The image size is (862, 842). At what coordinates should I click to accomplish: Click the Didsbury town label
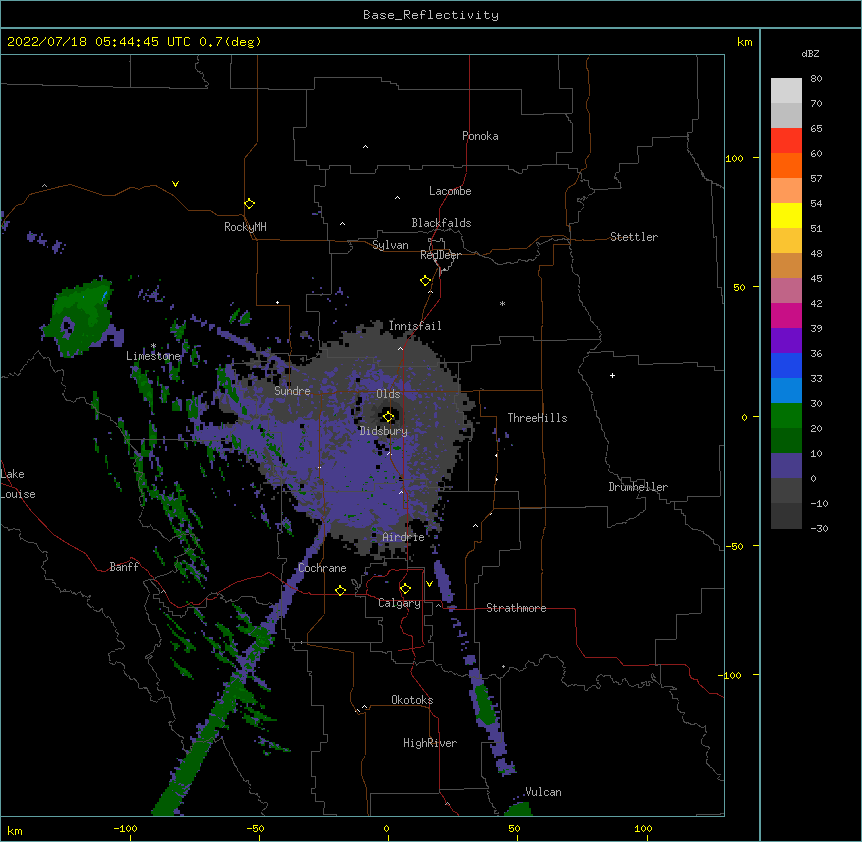click(384, 431)
